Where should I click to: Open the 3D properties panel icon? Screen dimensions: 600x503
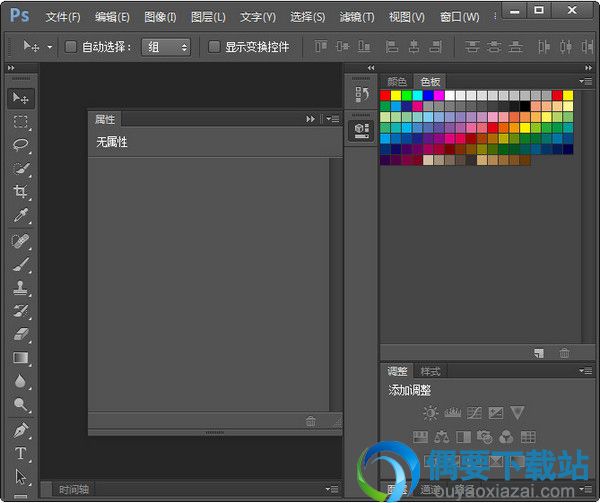[362, 130]
